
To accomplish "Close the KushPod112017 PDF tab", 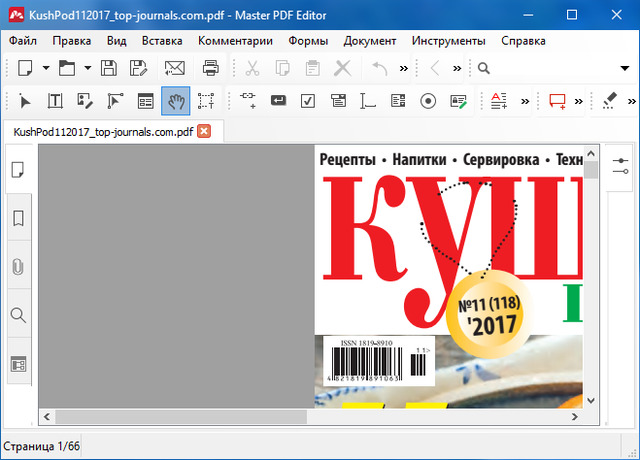I will (204, 131).
